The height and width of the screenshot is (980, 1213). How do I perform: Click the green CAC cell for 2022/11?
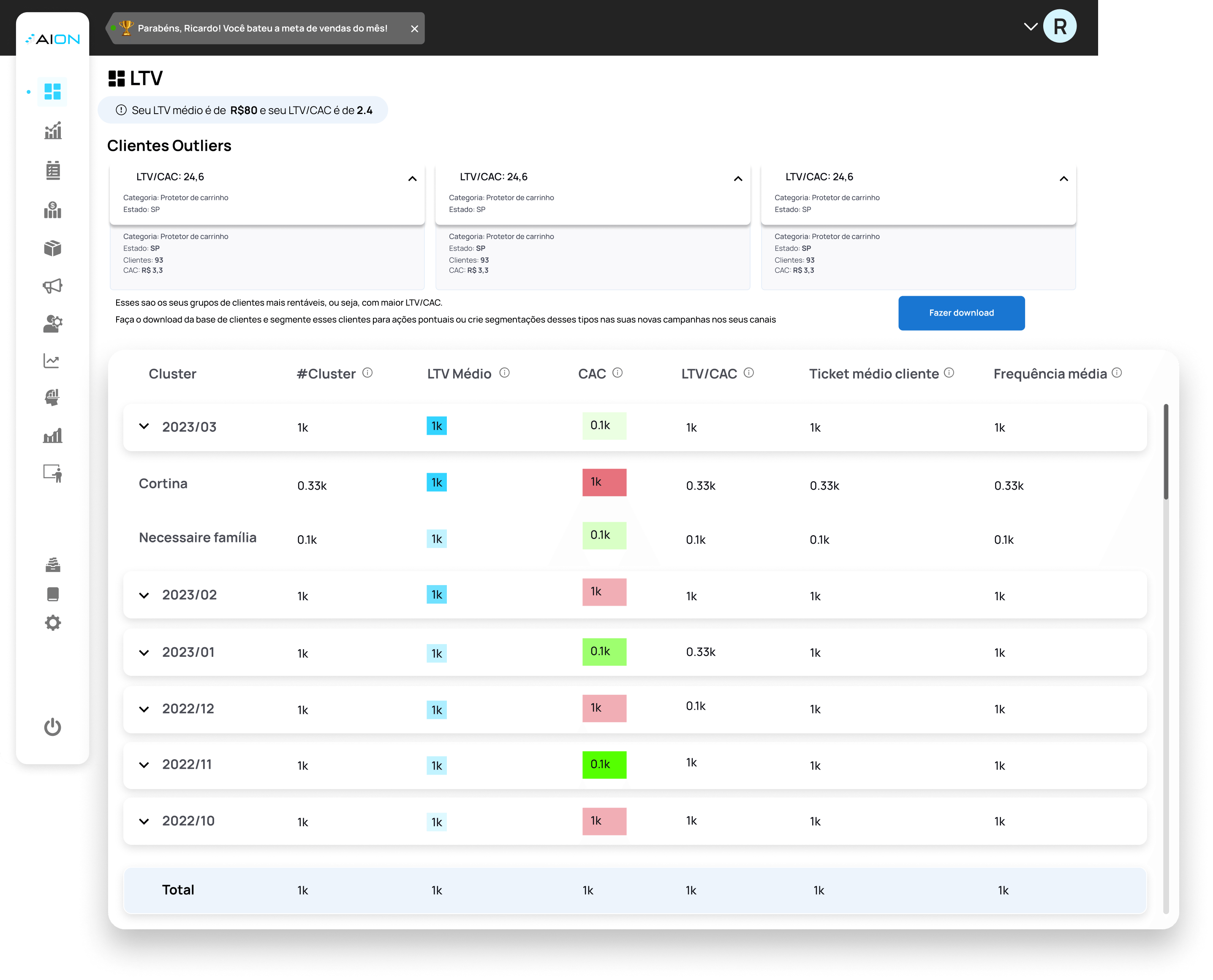pyautogui.click(x=604, y=764)
